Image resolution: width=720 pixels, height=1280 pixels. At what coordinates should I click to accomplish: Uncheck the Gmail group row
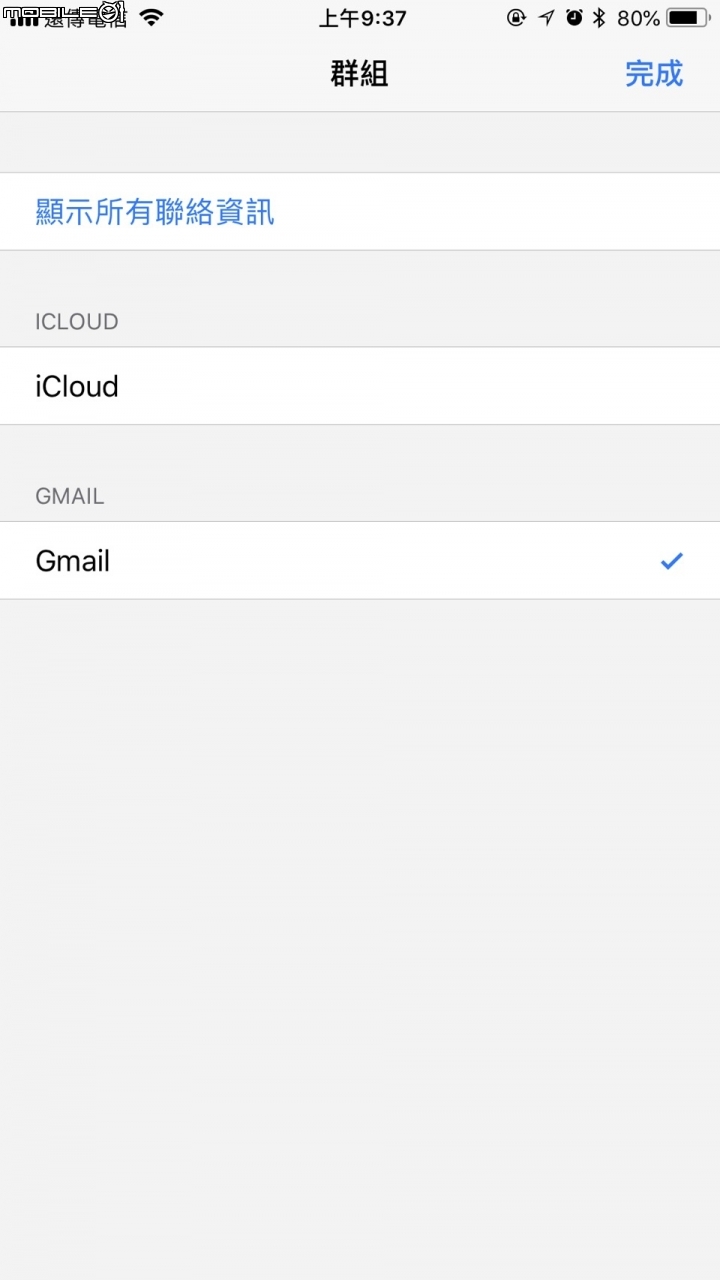pyautogui.click(x=360, y=561)
